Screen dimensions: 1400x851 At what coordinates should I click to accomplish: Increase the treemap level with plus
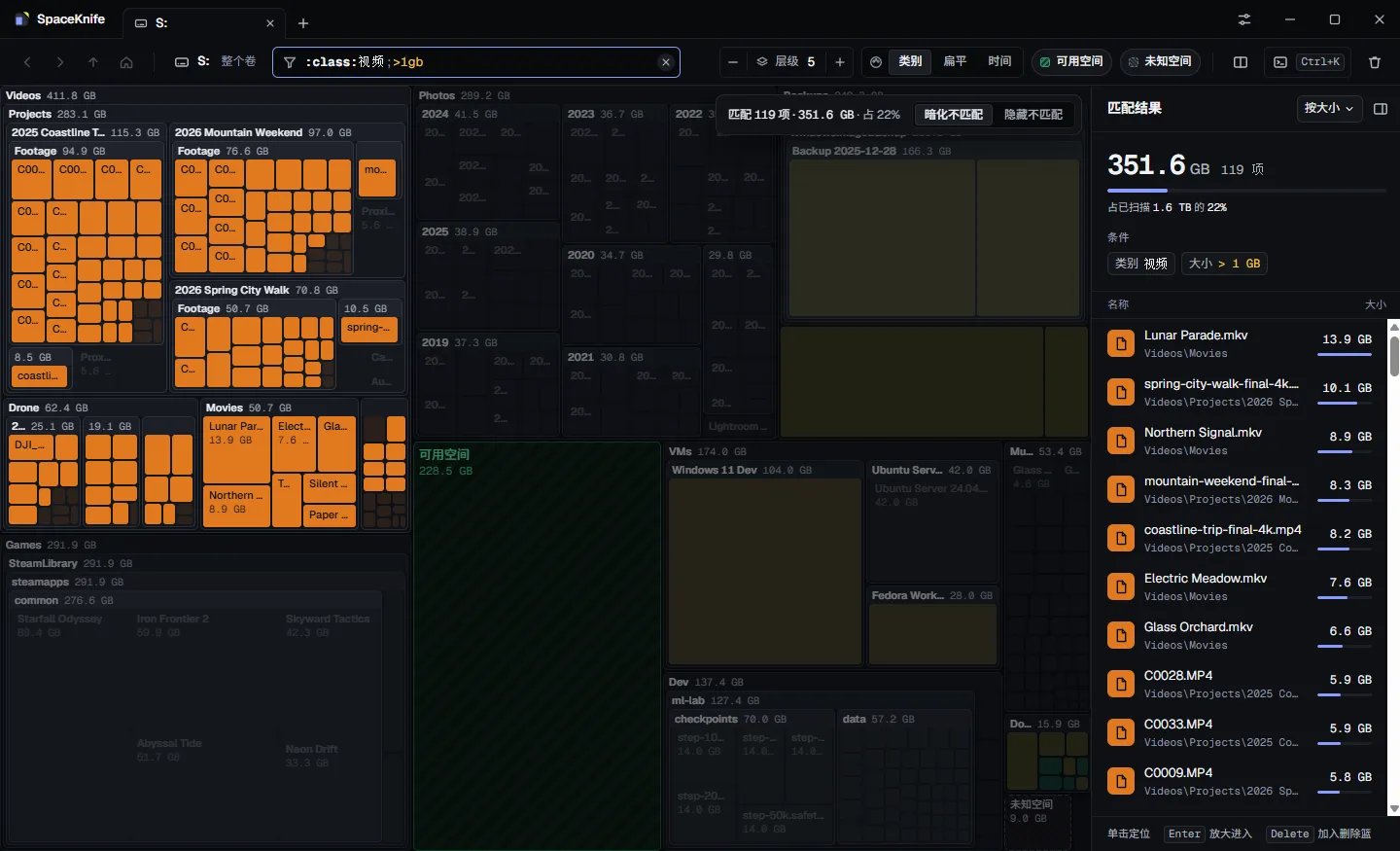840,62
